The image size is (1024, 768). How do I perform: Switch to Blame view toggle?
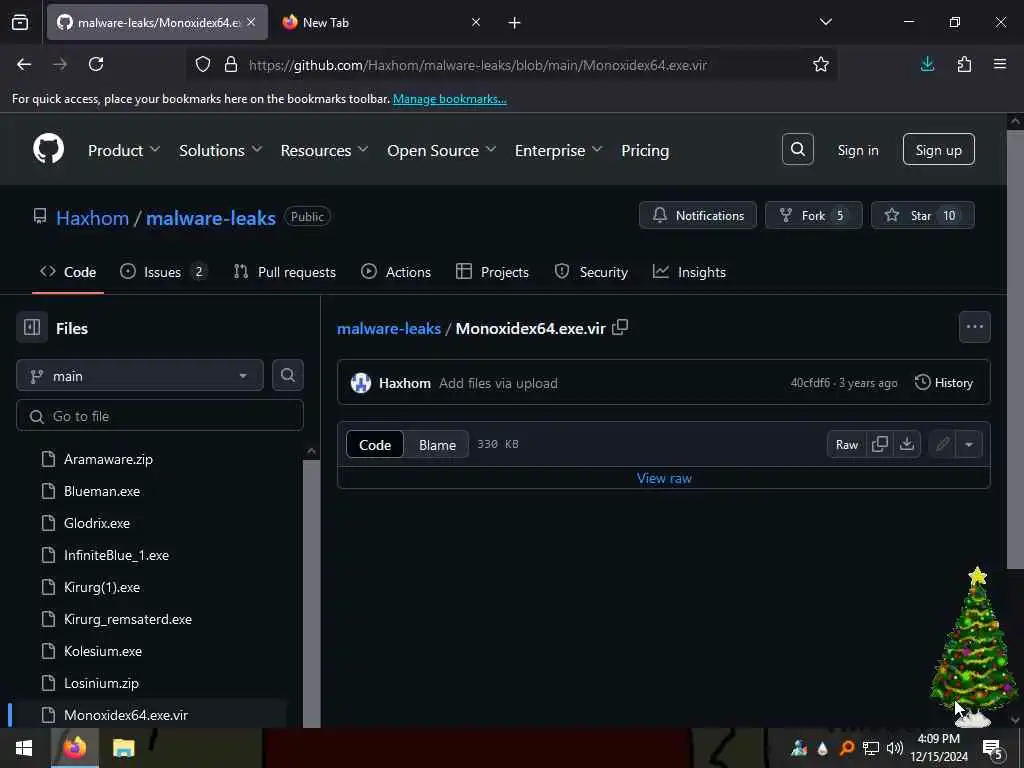click(437, 445)
